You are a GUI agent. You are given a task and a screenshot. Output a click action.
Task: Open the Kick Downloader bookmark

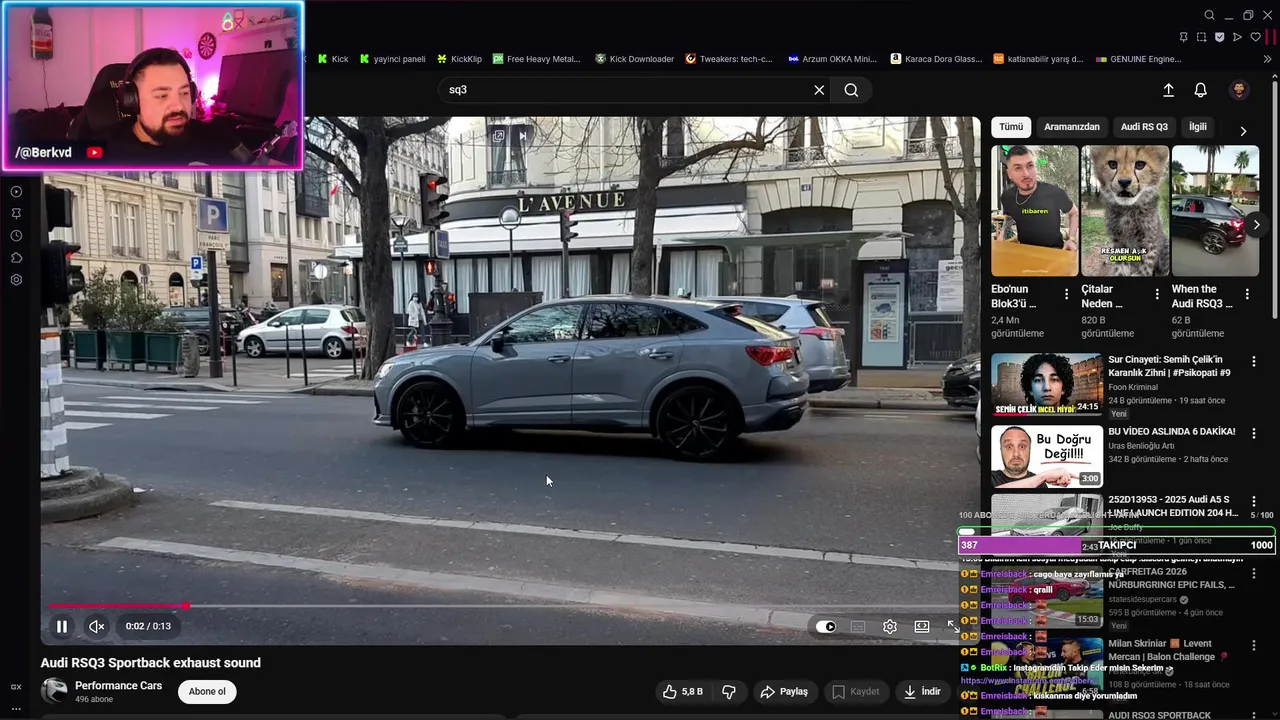(634, 59)
